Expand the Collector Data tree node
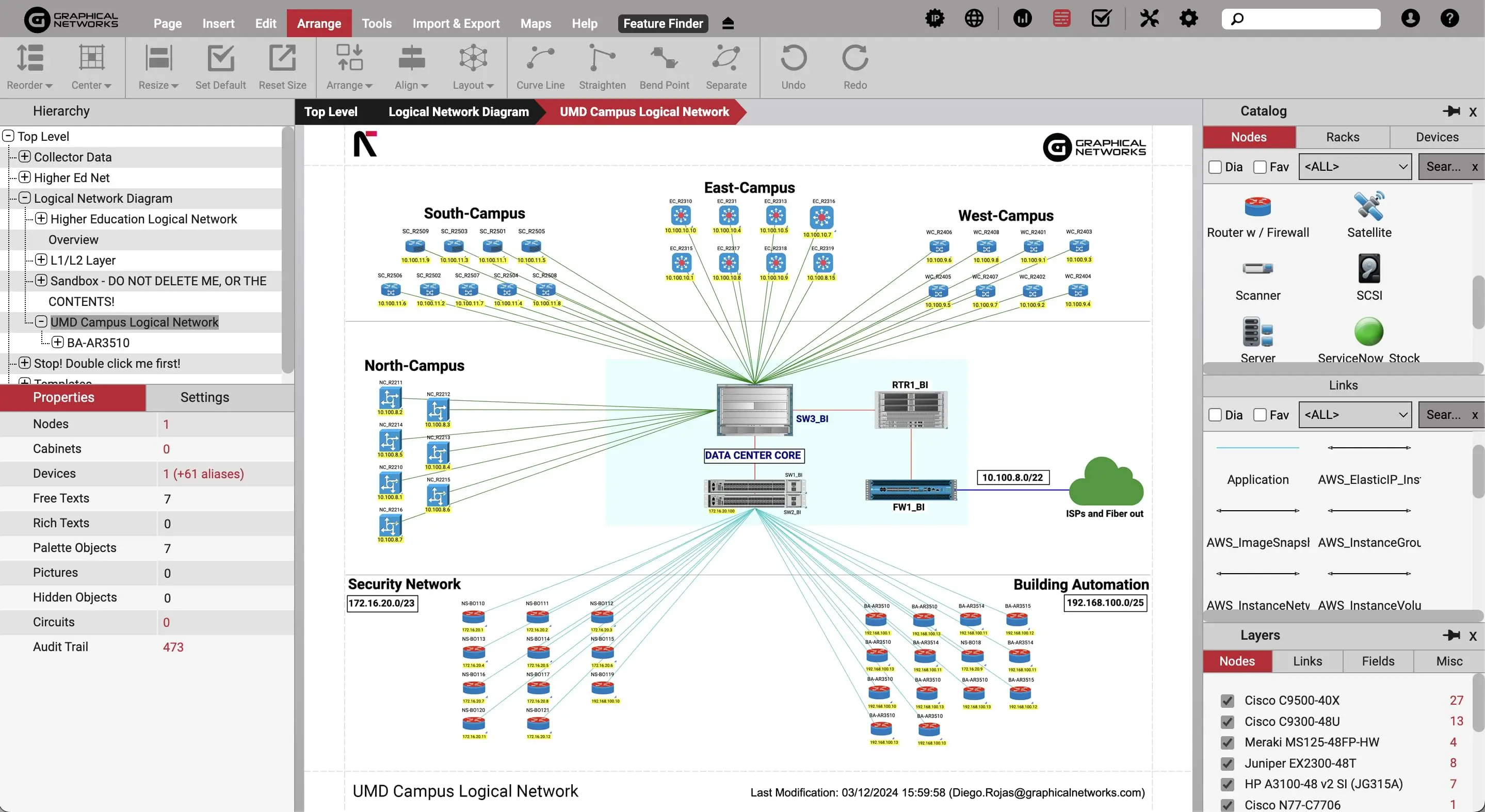Image resolution: width=1485 pixels, height=812 pixels. 25,157
